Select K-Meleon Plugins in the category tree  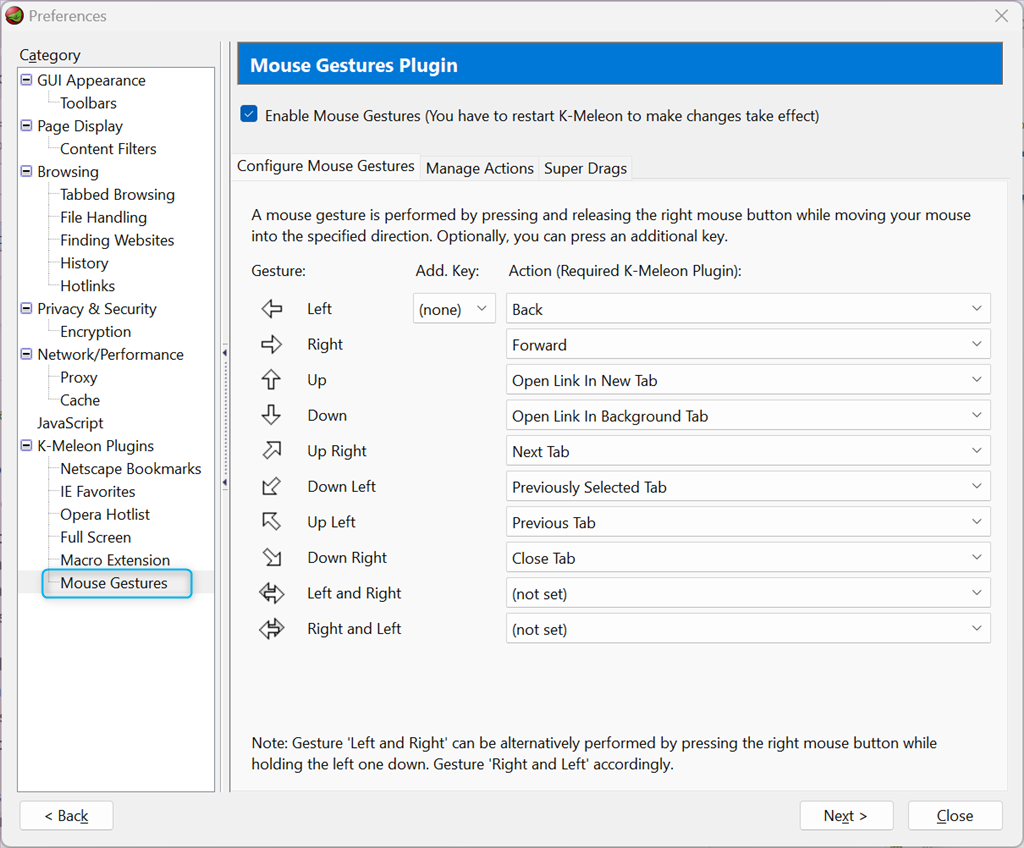click(95, 446)
